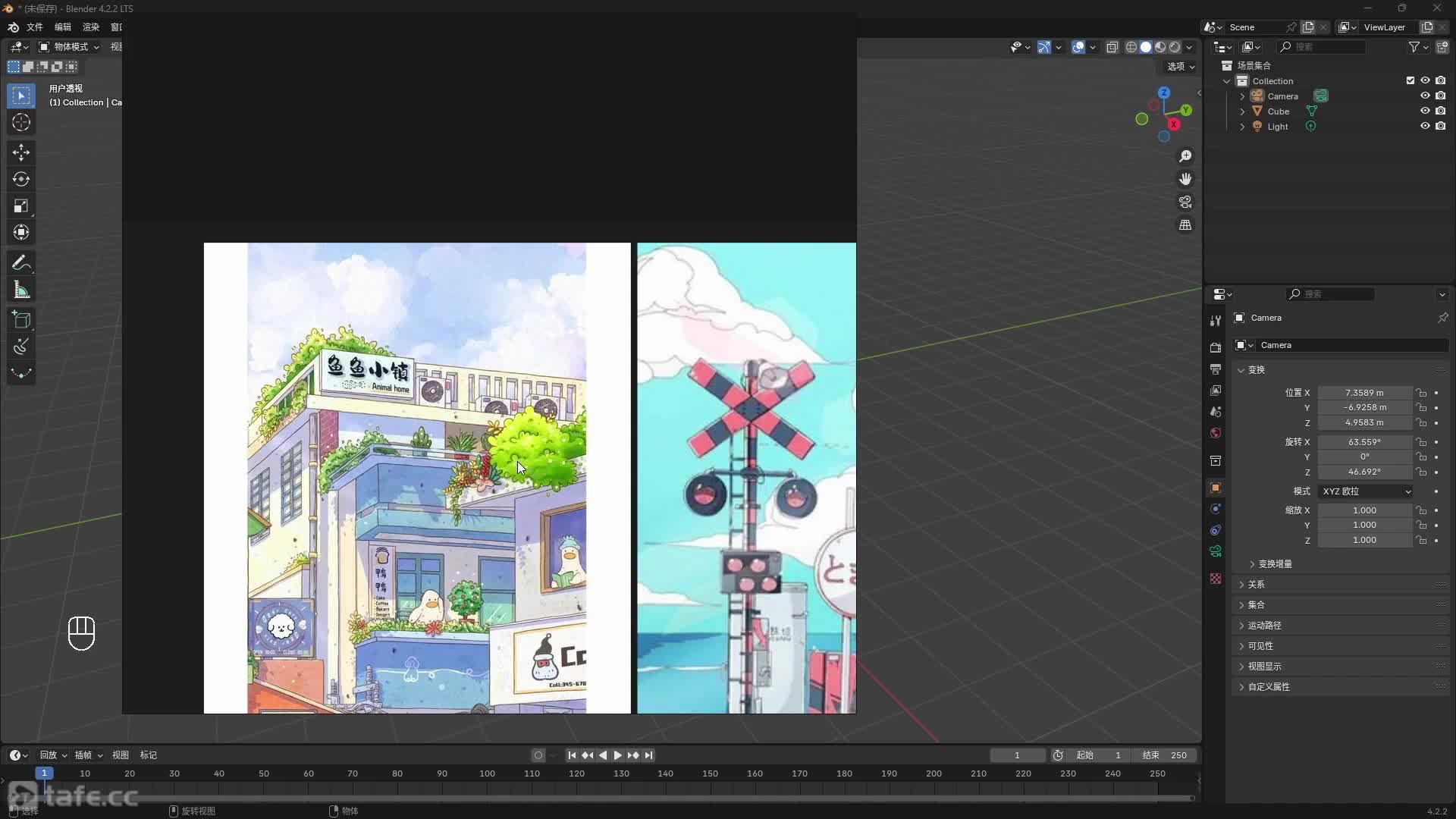Viewport: 1456px width, 819px height.
Task: Uncheck the Collection exclude checkbox
Action: tap(1410, 80)
